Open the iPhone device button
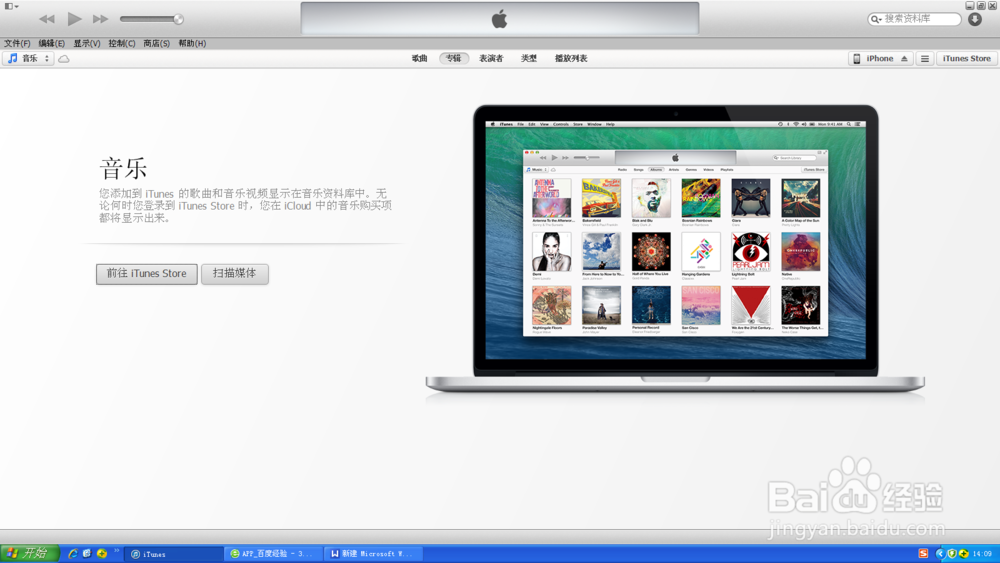Image resolution: width=1000 pixels, height=563 pixels. (880, 58)
